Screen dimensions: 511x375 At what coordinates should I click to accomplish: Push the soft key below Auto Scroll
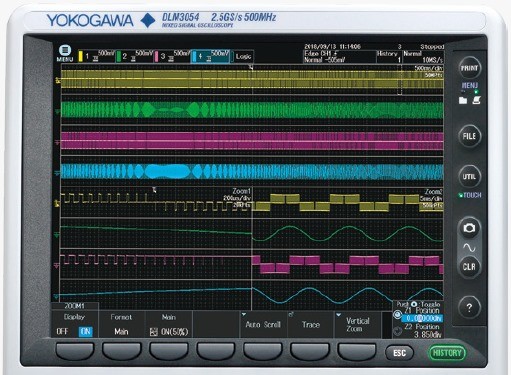pos(263,352)
